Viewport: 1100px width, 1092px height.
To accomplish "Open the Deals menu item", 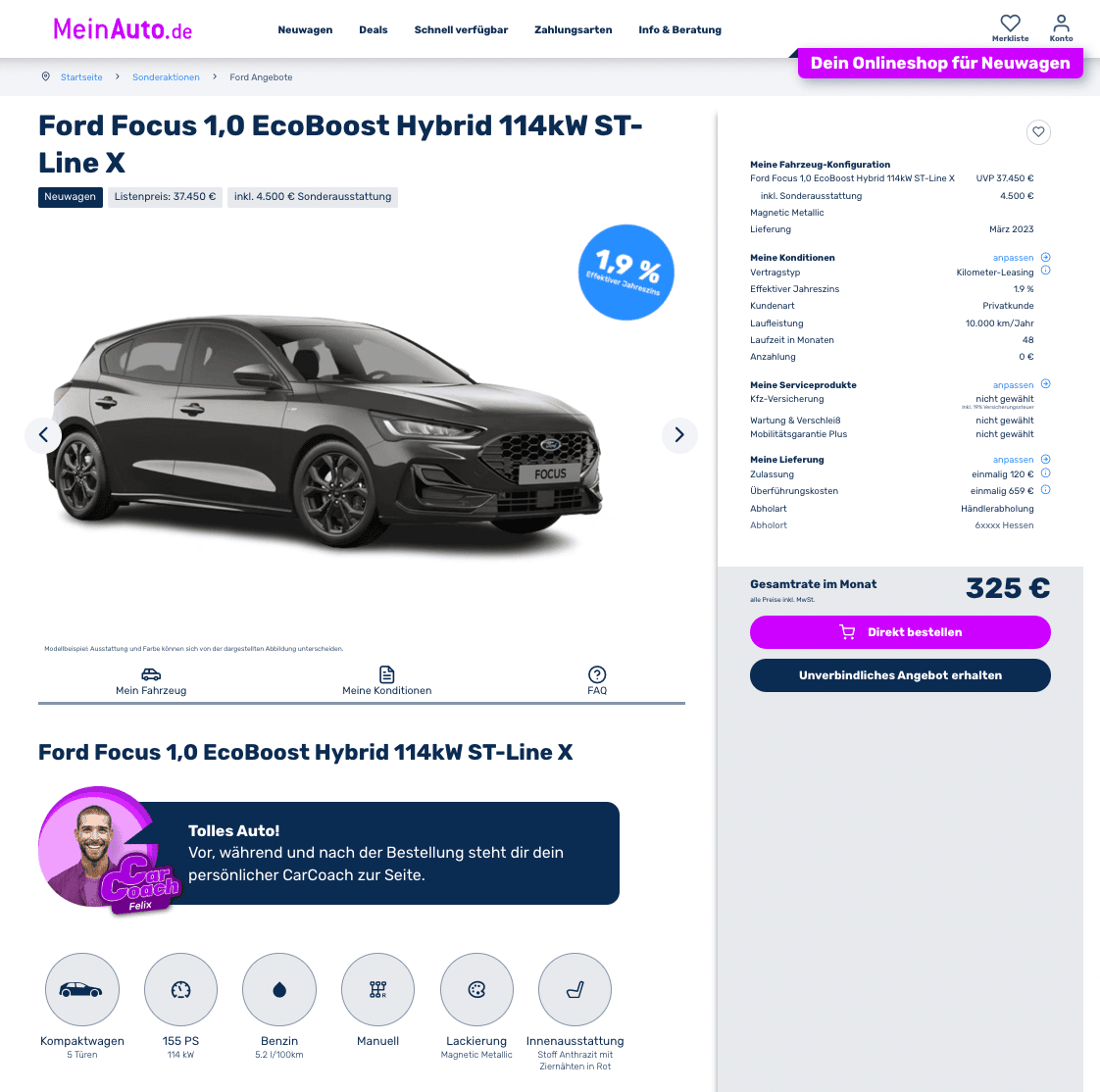I will point(374,29).
